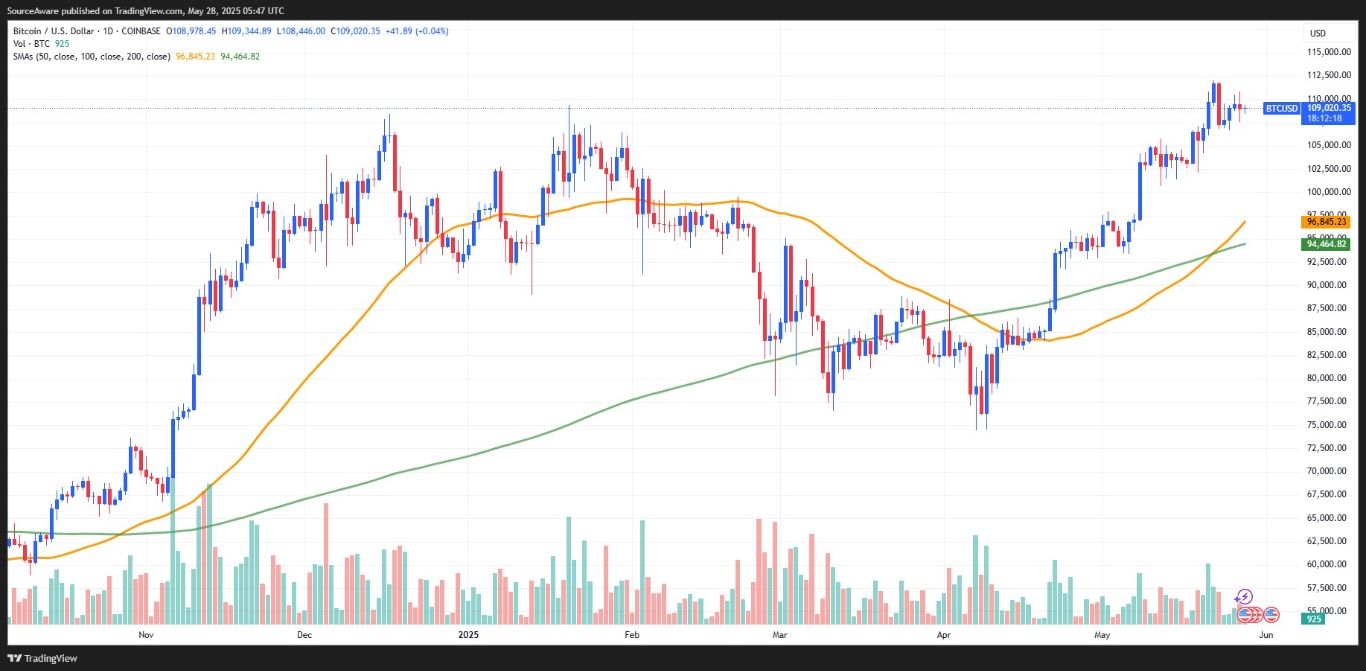
Task: Click the leftmost stacked US flag icon
Action: [x=1246, y=613]
